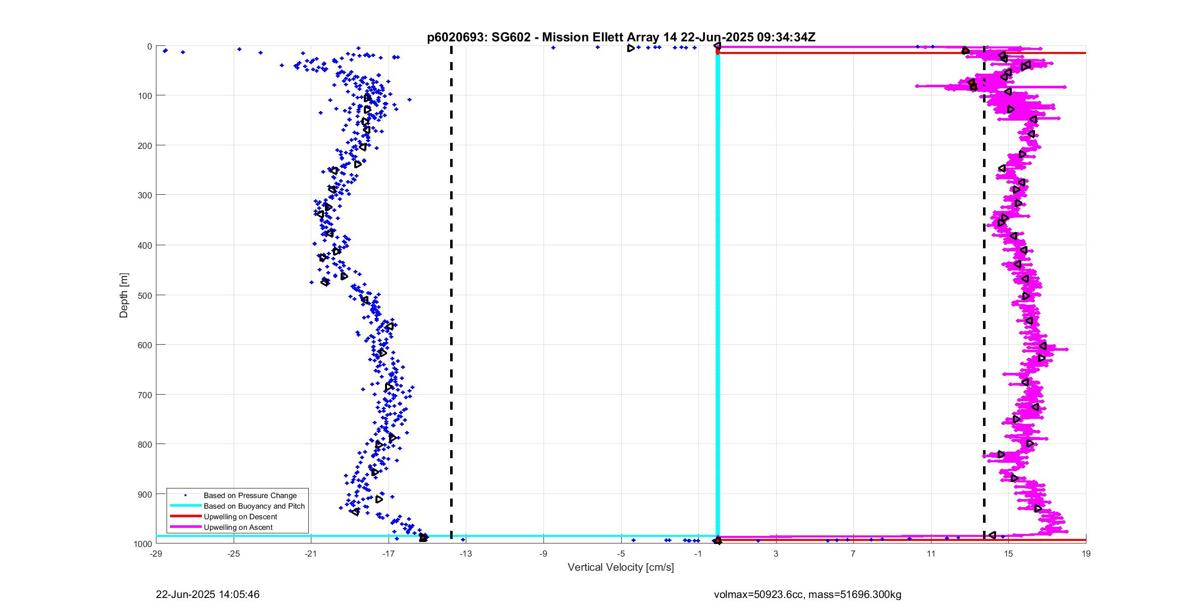Click the '-5' velocity tick label

pos(621,553)
